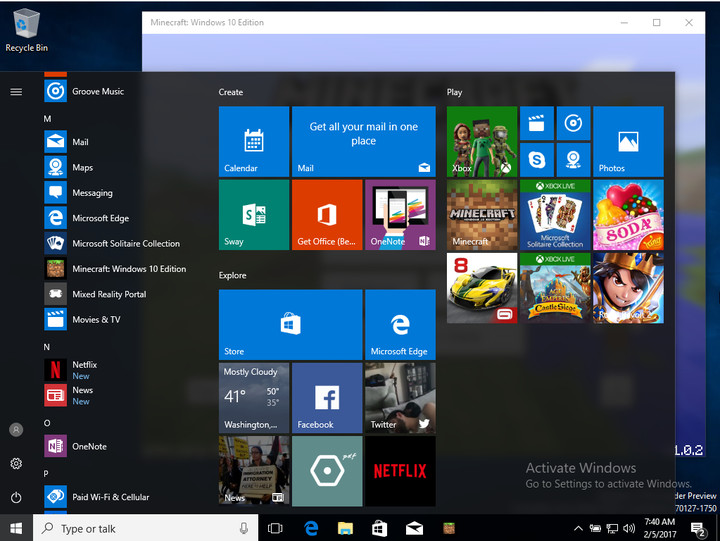Viewport: 720px width, 541px height.
Task: Open the small Groove Music tile
Action: point(574,123)
